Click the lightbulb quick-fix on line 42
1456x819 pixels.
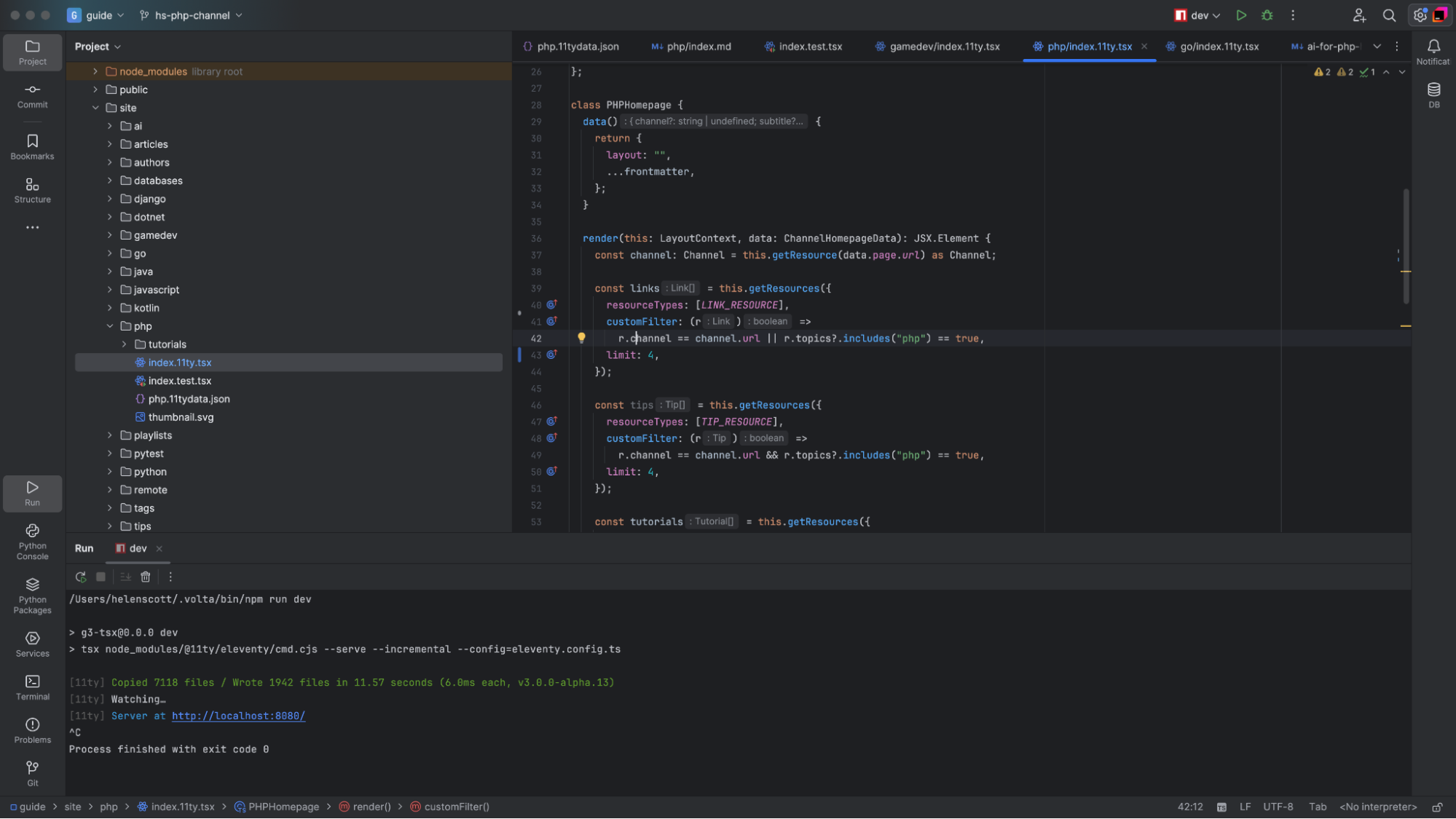[x=581, y=338]
